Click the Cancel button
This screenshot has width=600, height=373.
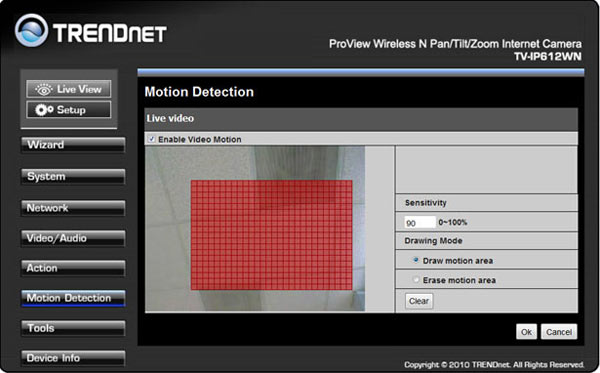pos(559,332)
